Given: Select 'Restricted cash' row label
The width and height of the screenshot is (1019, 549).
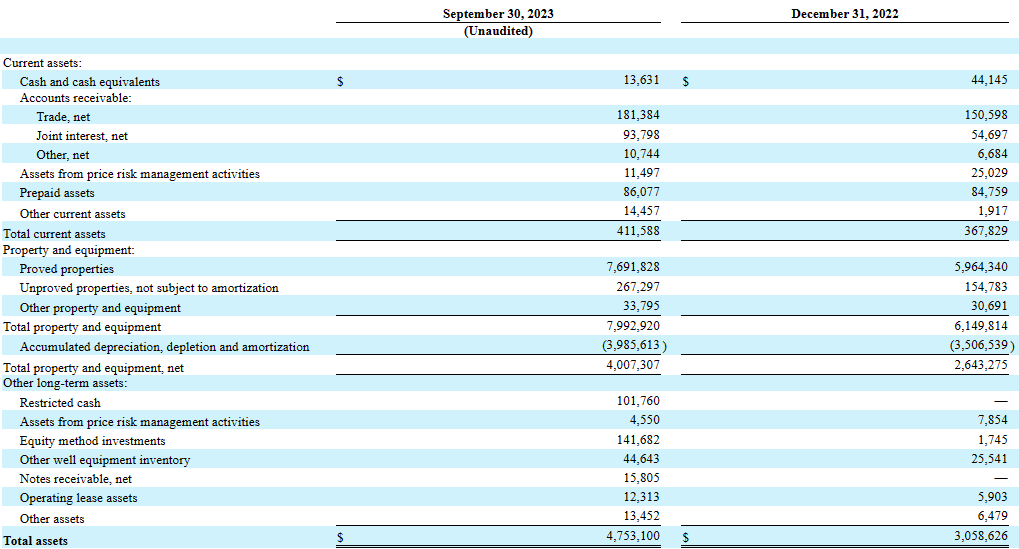Looking at the screenshot, I should point(60,403).
